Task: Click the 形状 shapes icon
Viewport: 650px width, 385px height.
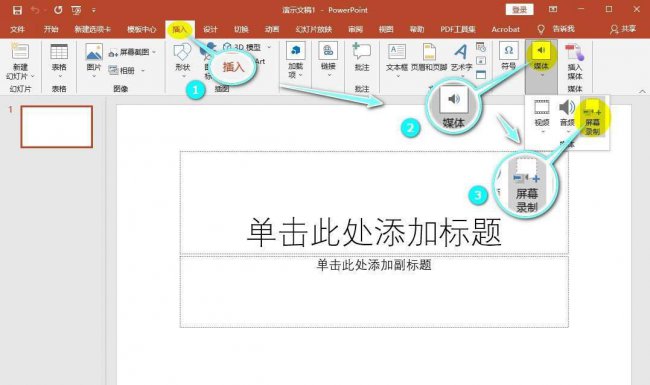Action: pyautogui.click(x=182, y=52)
